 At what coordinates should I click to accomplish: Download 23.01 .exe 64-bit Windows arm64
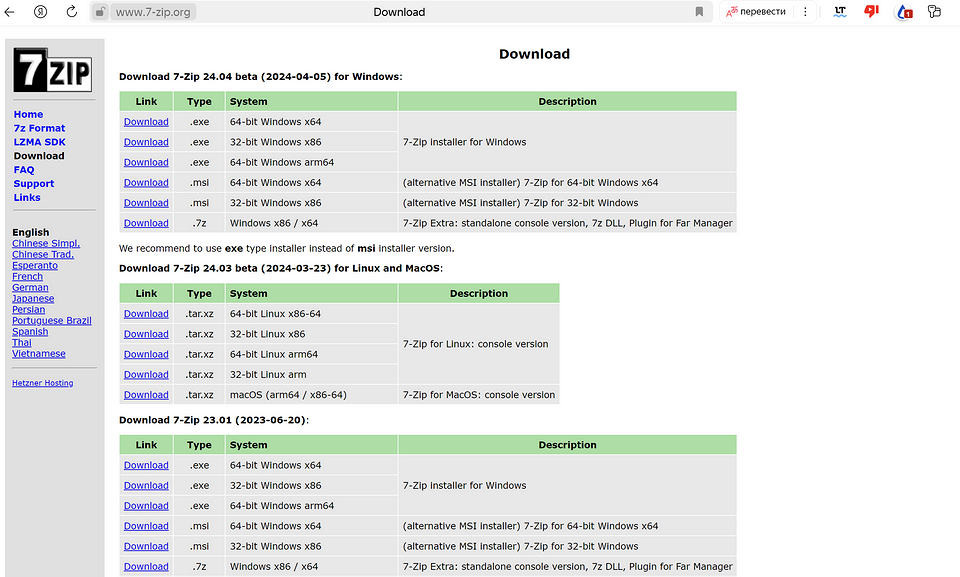(x=146, y=506)
